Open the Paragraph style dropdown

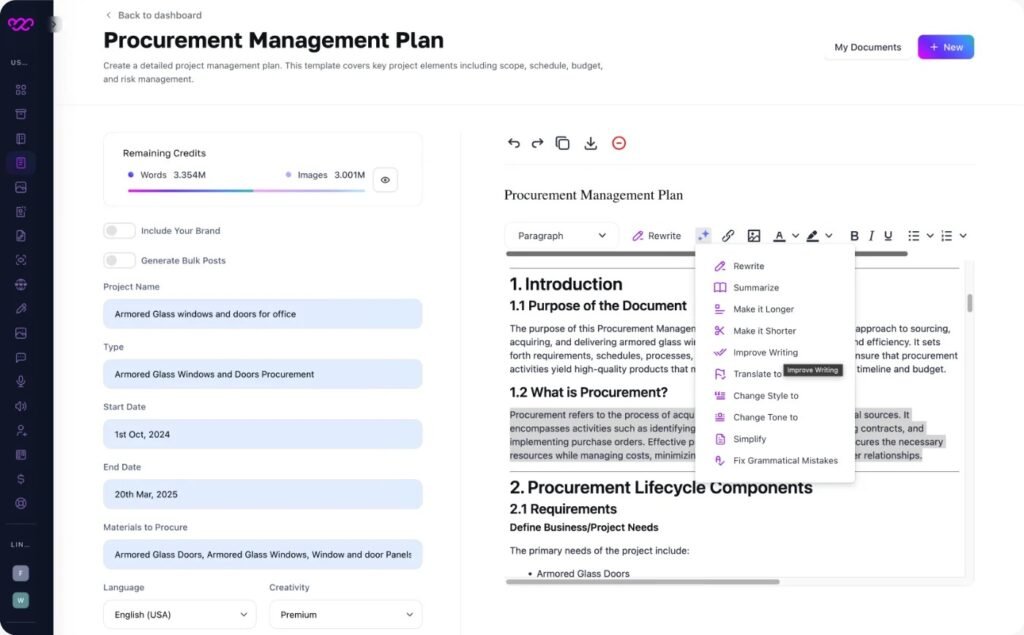[560, 235]
